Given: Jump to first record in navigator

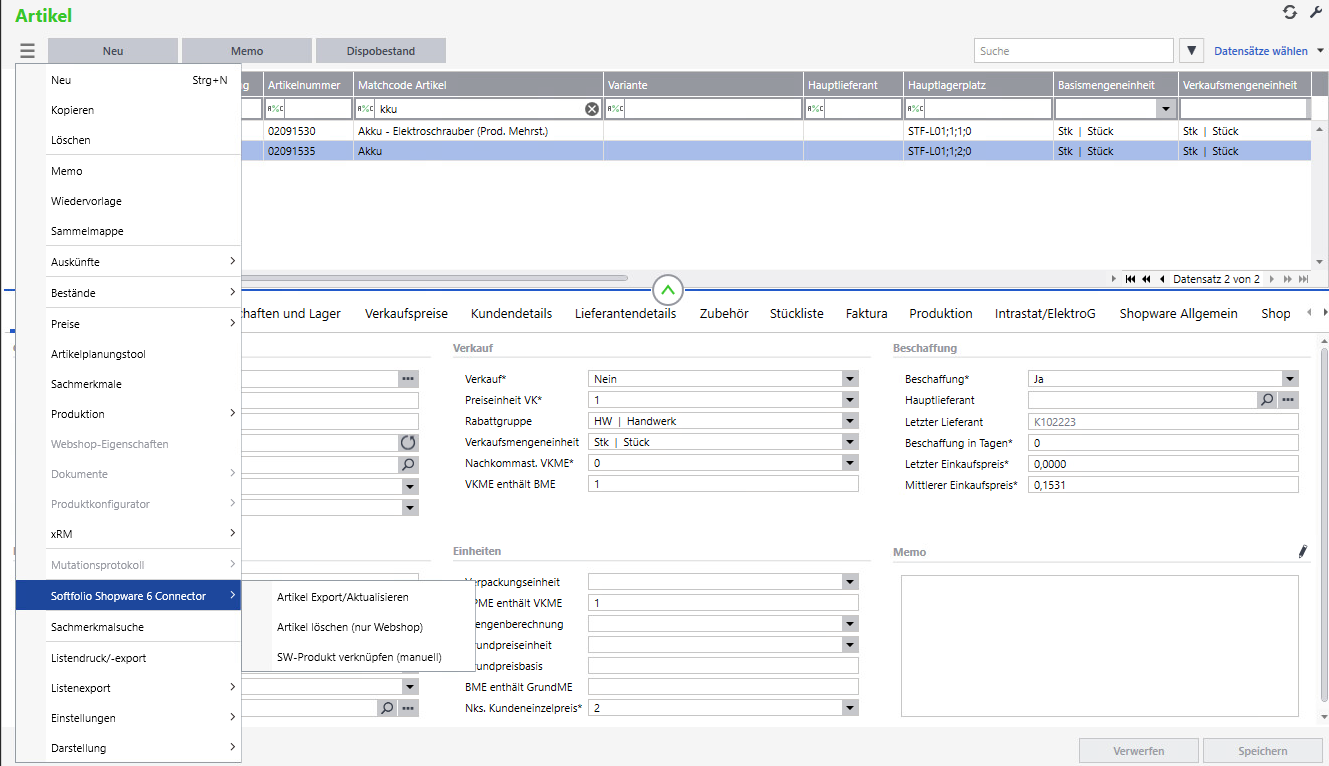Looking at the screenshot, I should point(1130,279).
